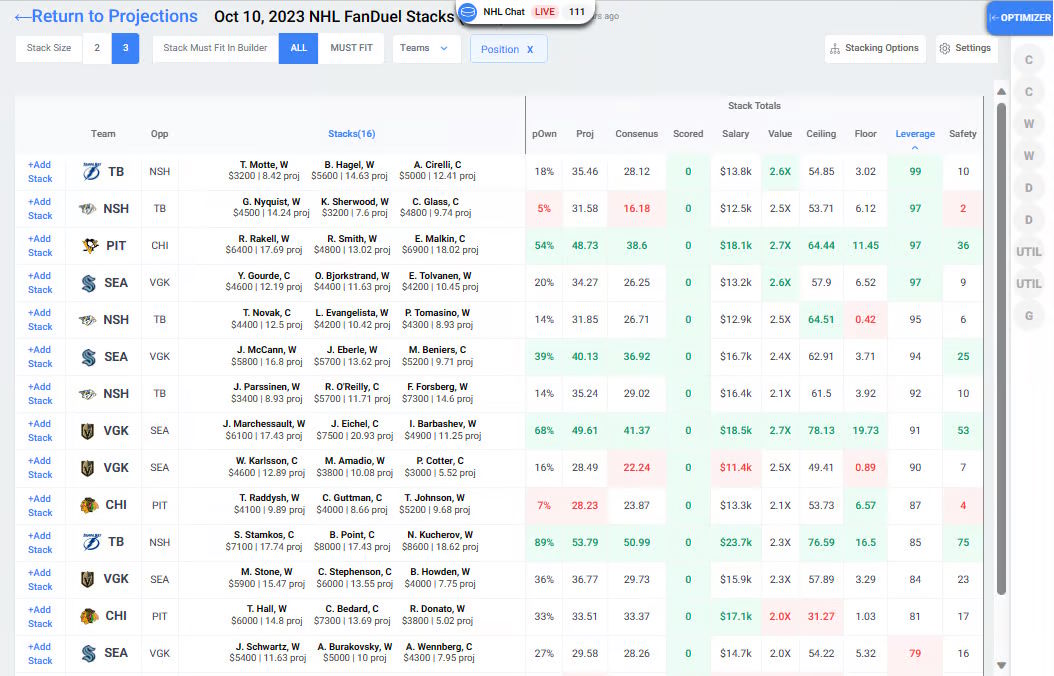The height and width of the screenshot is (676, 1054).
Task: Click NSH logo in J. Parssinen row
Action: click(87, 394)
